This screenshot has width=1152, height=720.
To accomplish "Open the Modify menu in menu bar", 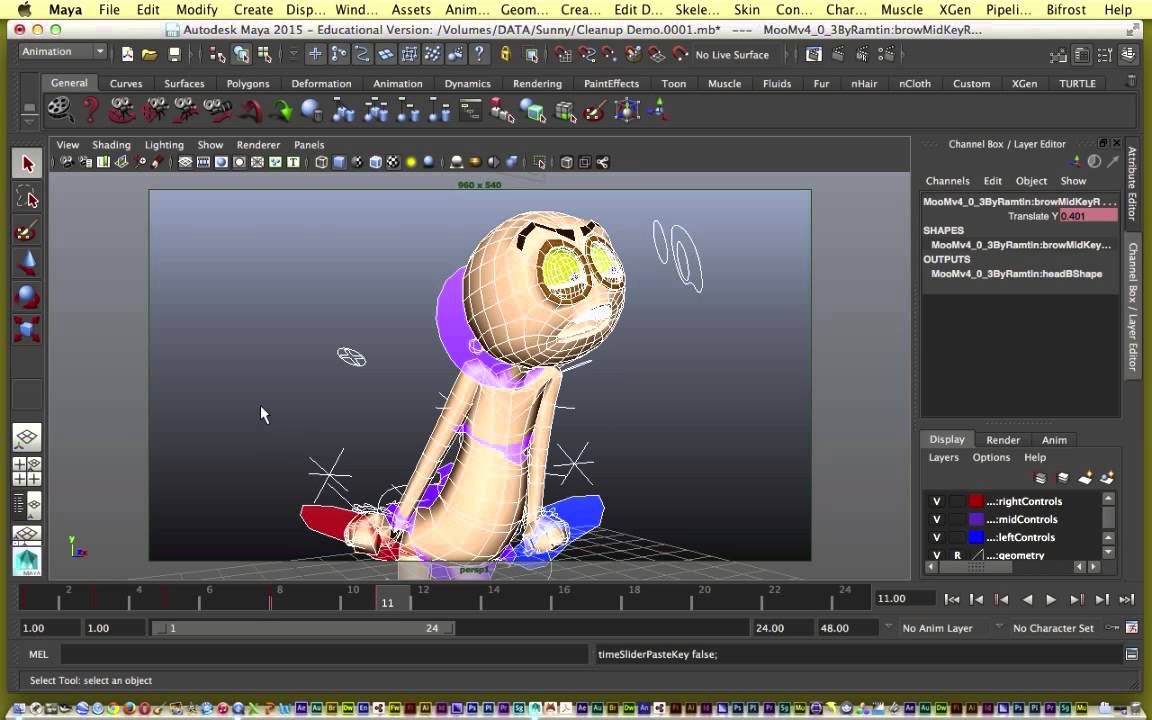I will pyautogui.click(x=196, y=10).
